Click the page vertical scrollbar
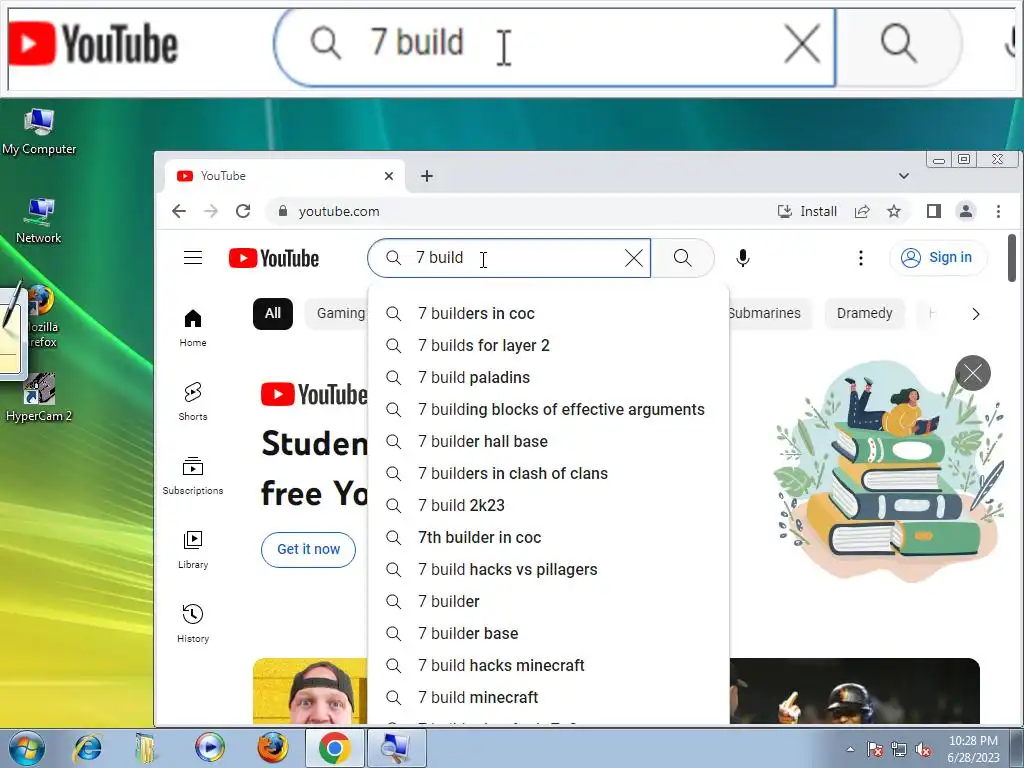Image resolution: width=1024 pixels, height=768 pixels. [1012, 259]
